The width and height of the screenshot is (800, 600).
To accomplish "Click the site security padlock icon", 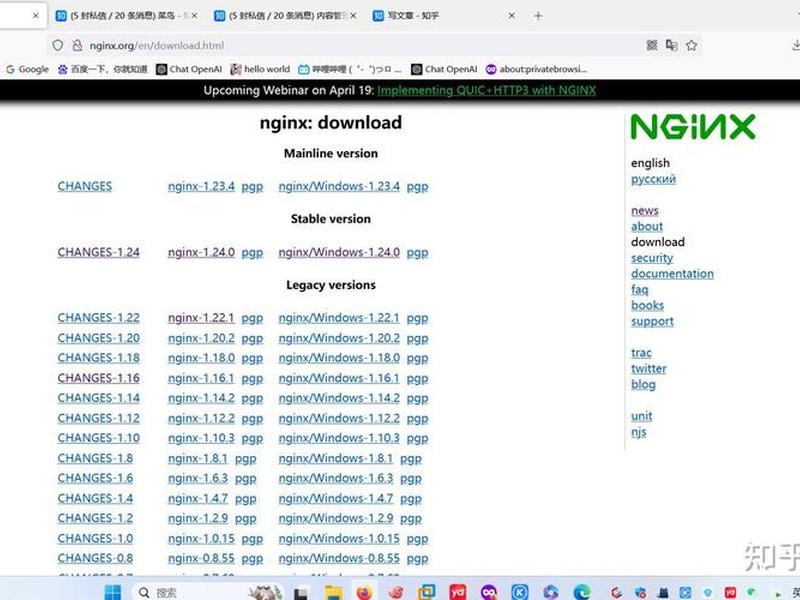I will [x=77, y=45].
